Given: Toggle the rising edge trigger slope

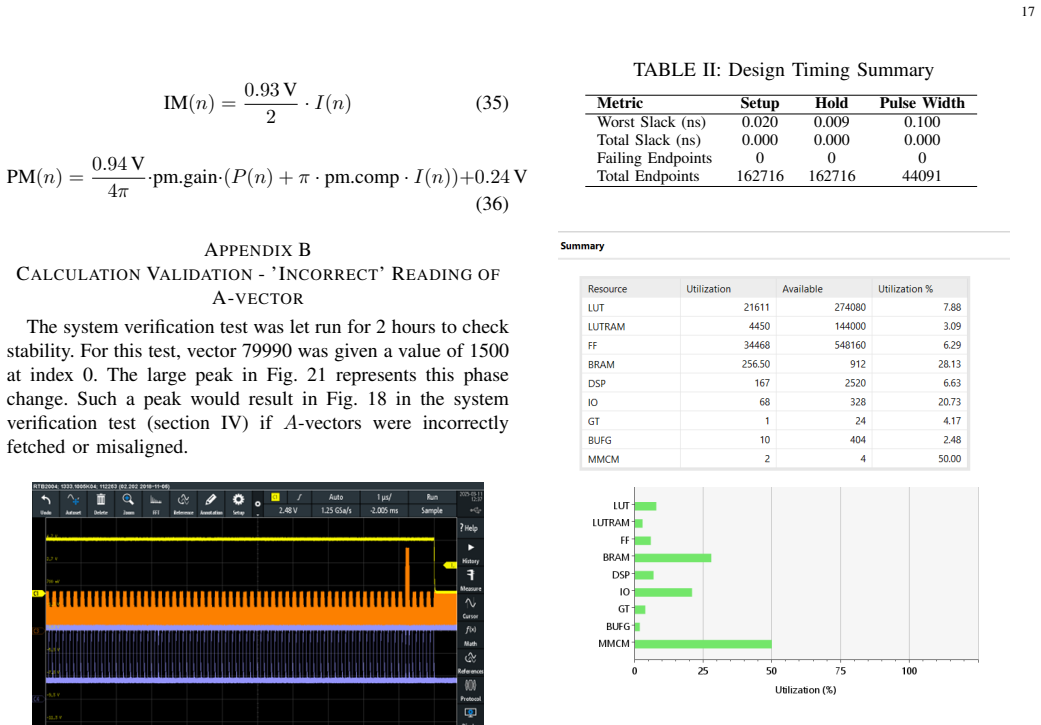Looking at the screenshot, I should (299, 497).
